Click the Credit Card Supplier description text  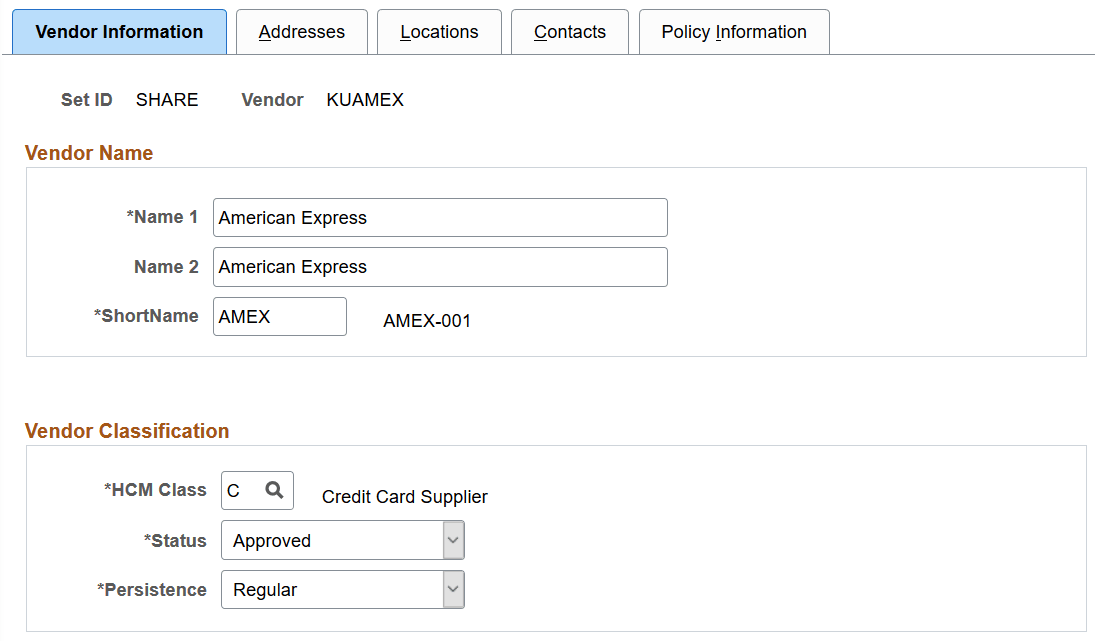coord(404,496)
